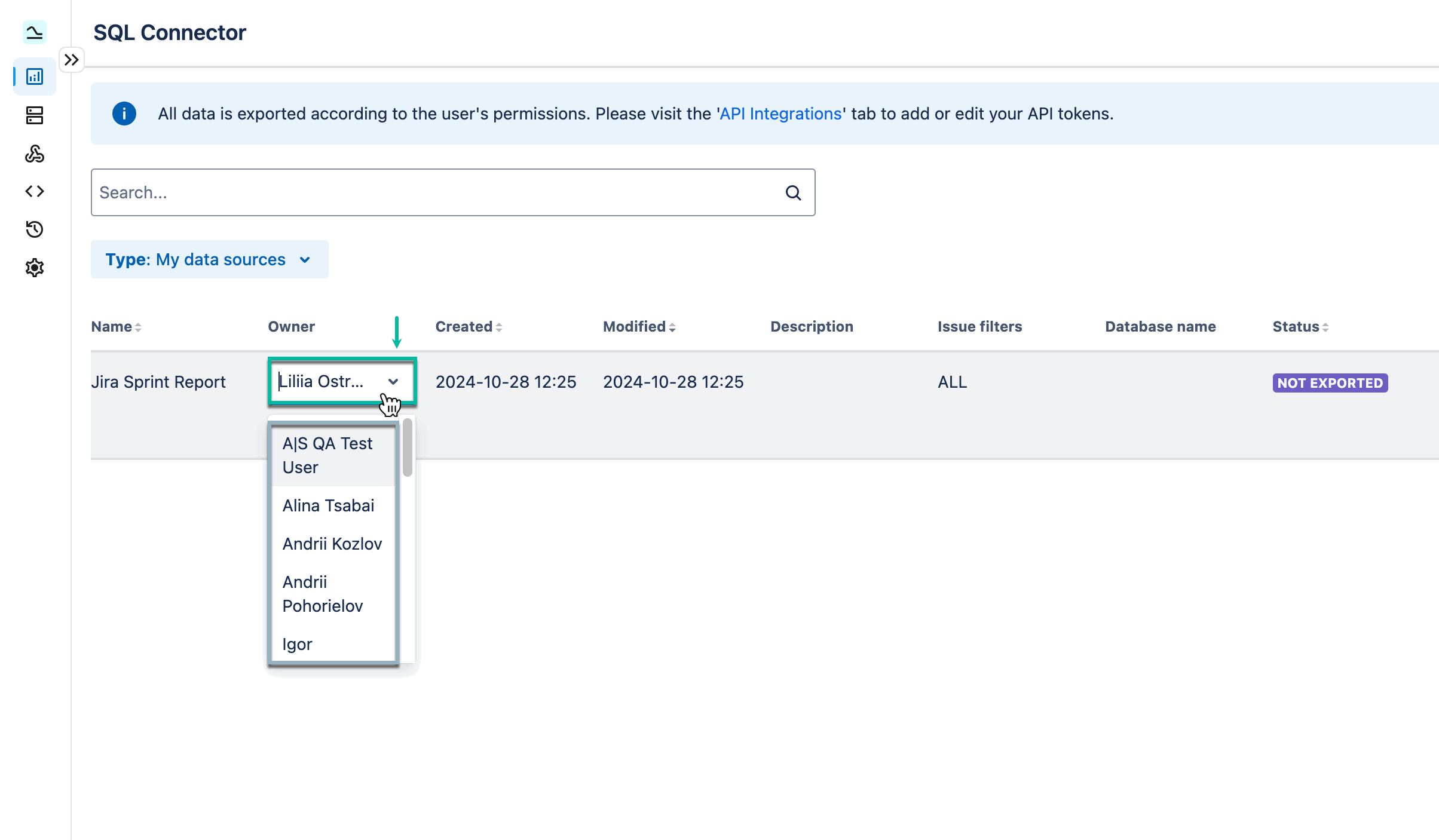
Task: Click the NOT EXPORTED status badge
Action: pos(1330,383)
